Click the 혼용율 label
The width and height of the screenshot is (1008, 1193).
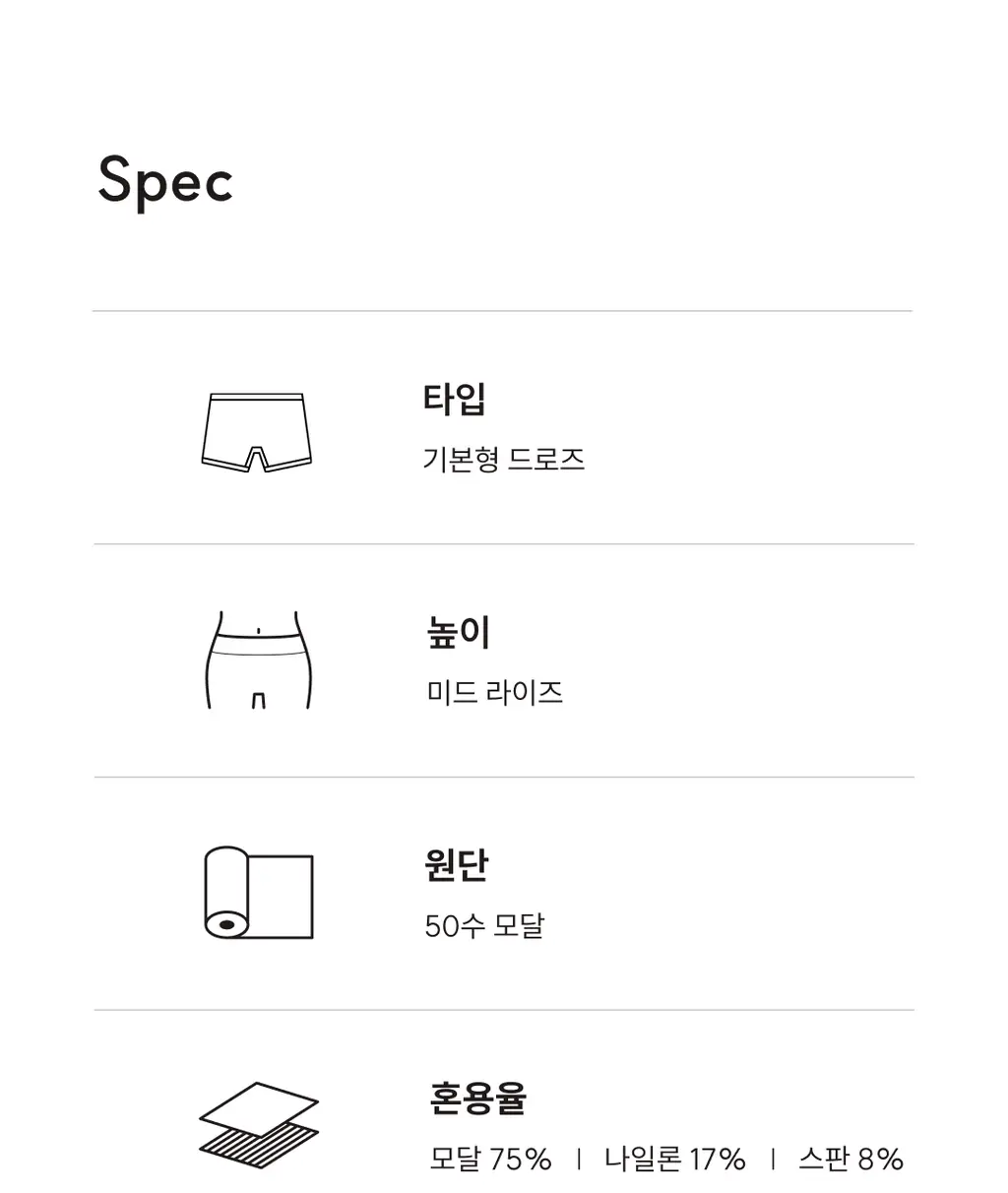(478, 1099)
